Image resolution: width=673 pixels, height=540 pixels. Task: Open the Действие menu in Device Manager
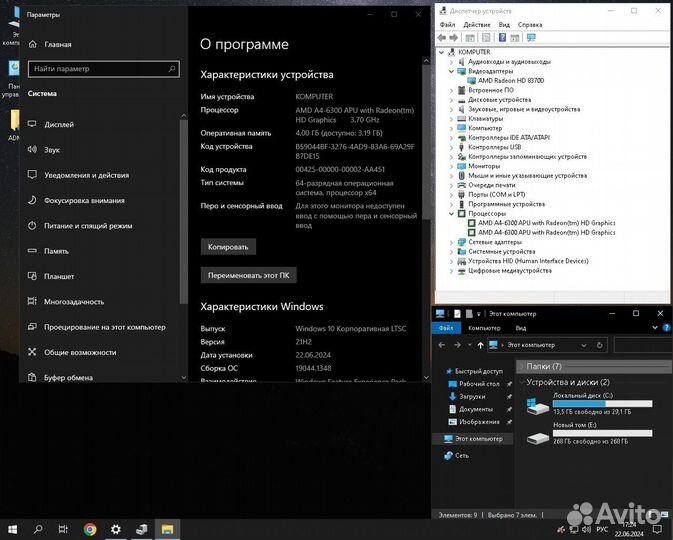pos(477,24)
